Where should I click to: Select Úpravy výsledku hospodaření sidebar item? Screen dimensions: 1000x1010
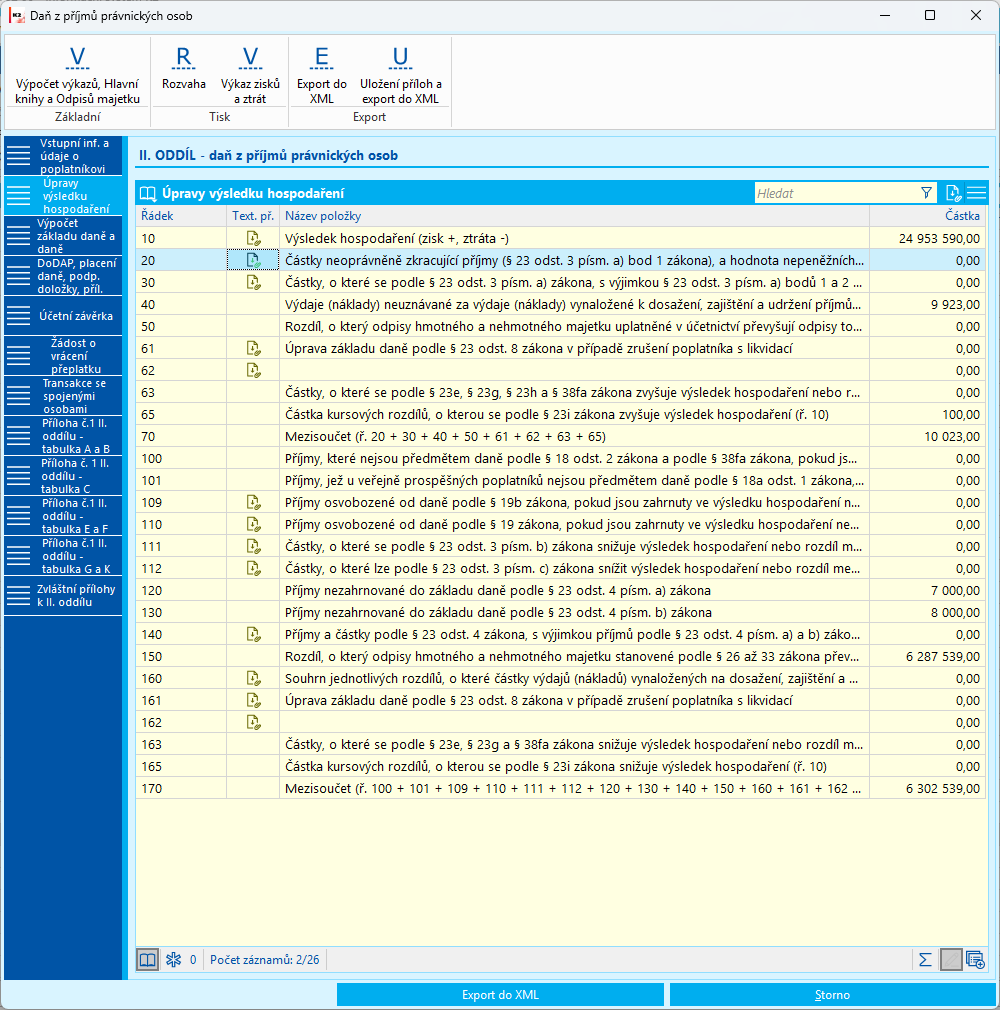(x=63, y=196)
